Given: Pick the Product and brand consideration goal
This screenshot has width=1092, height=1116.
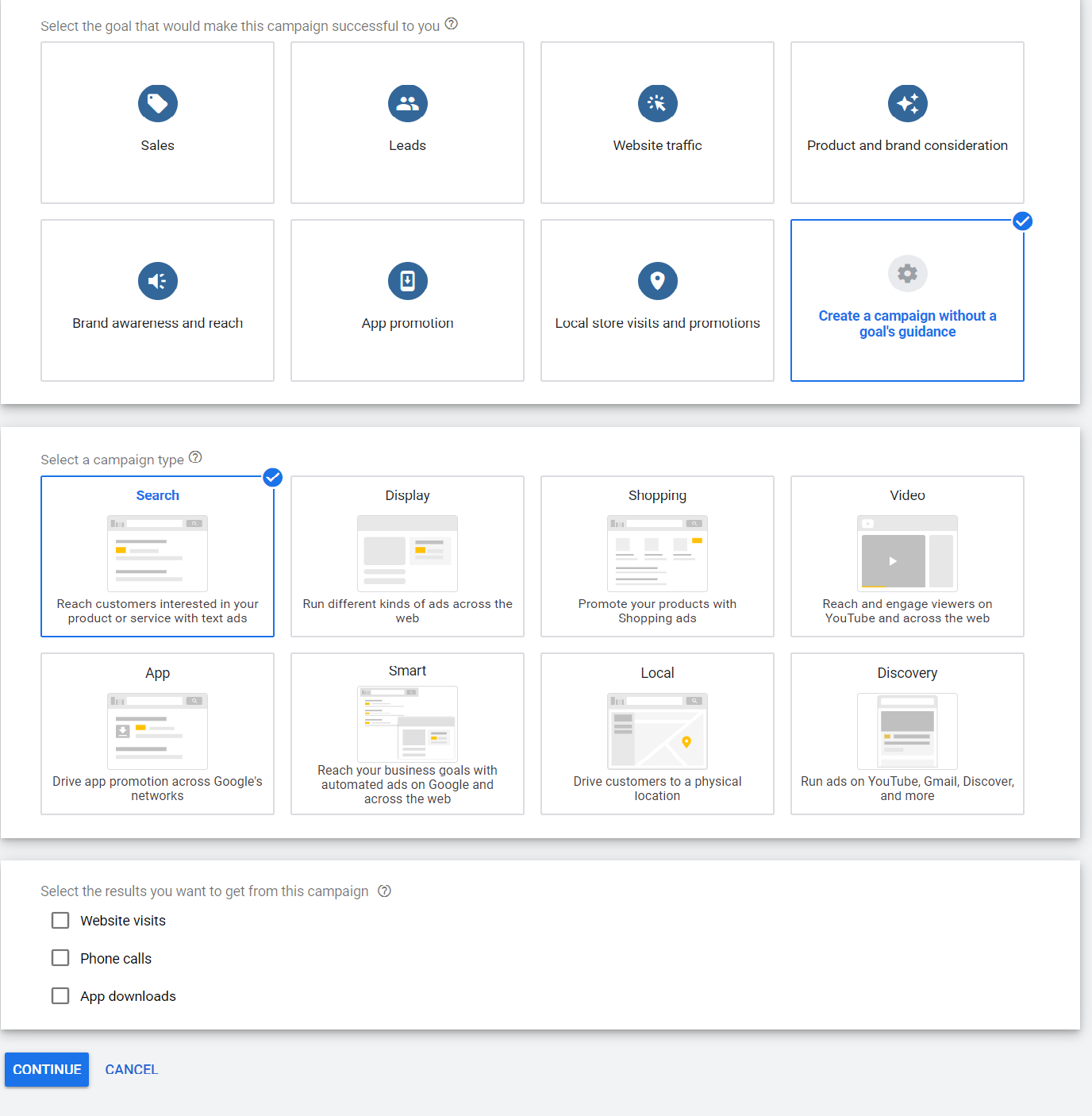Looking at the screenshot, I should pyautogui.click(x=907, y=103).
